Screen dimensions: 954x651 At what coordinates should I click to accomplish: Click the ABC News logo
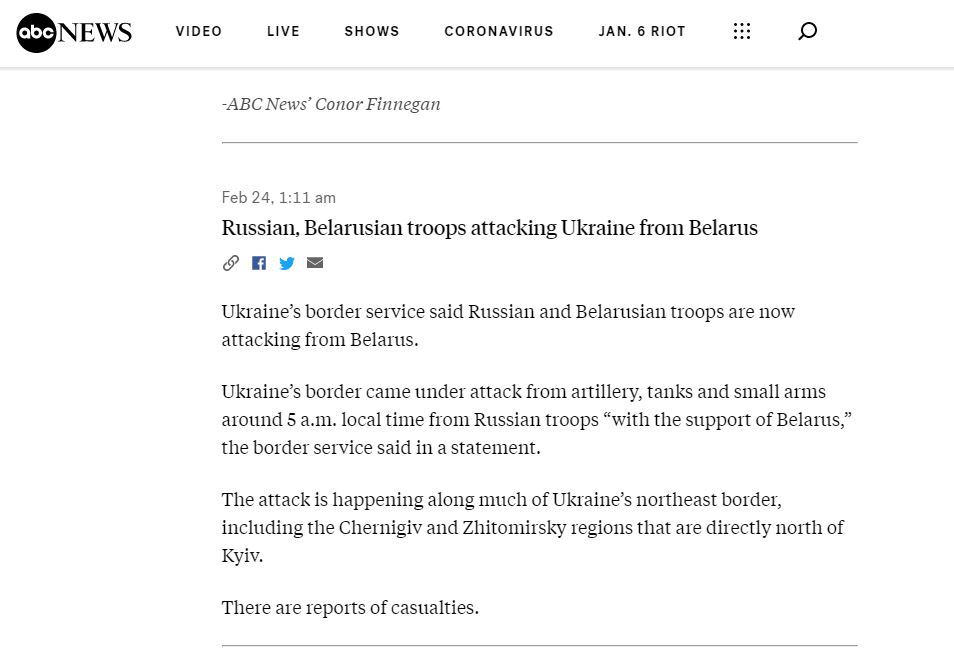pos(74,33)
